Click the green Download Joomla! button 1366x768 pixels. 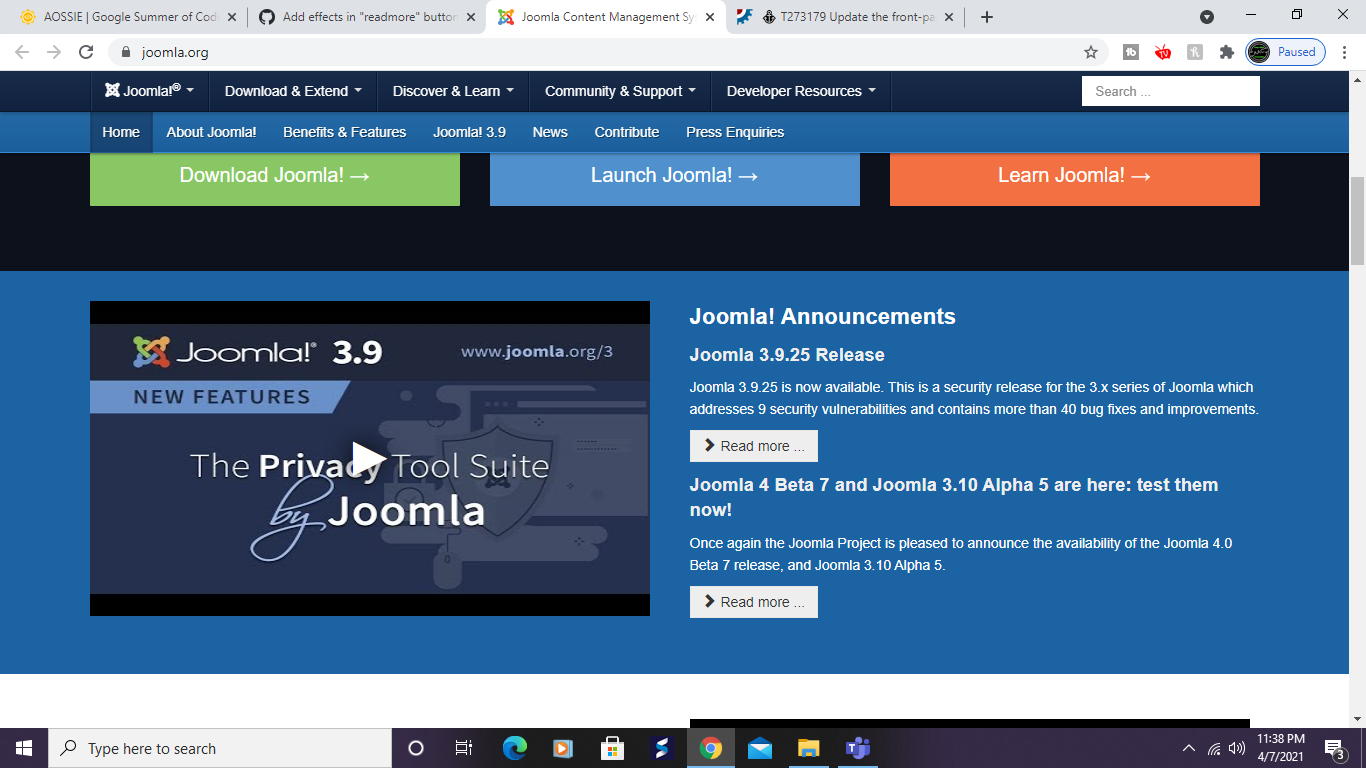pos(275,178)
